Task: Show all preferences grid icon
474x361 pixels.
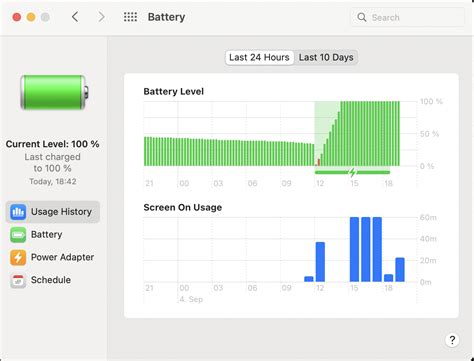Action: click(x=130, y=17)
